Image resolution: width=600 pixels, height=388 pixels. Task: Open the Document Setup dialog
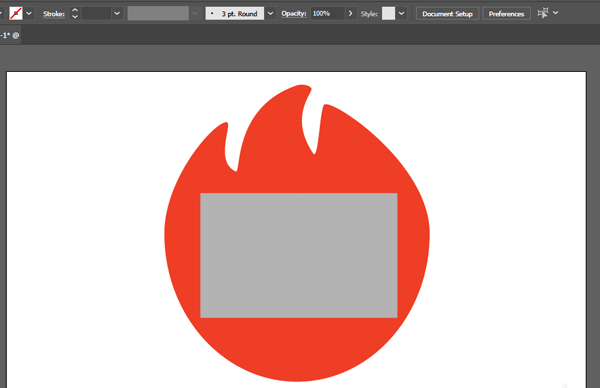(x=447, y=14)
